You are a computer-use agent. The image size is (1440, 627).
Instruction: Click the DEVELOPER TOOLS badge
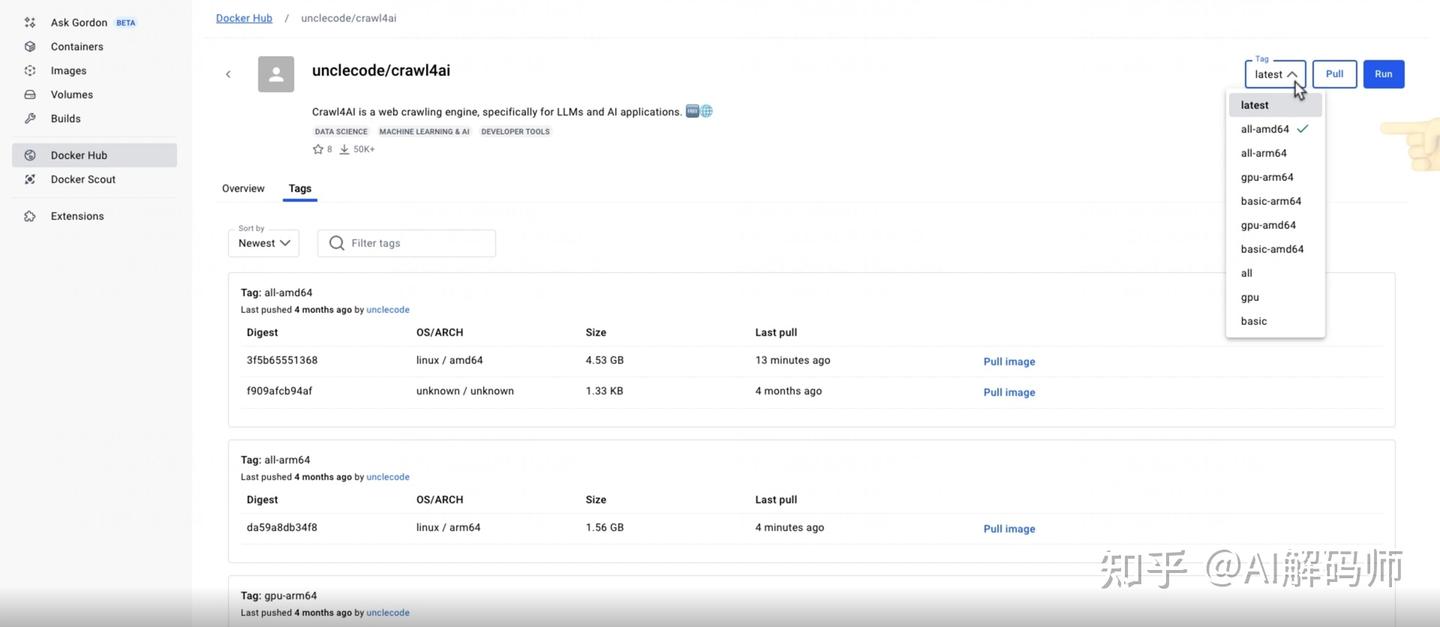(x=515, y=131)
